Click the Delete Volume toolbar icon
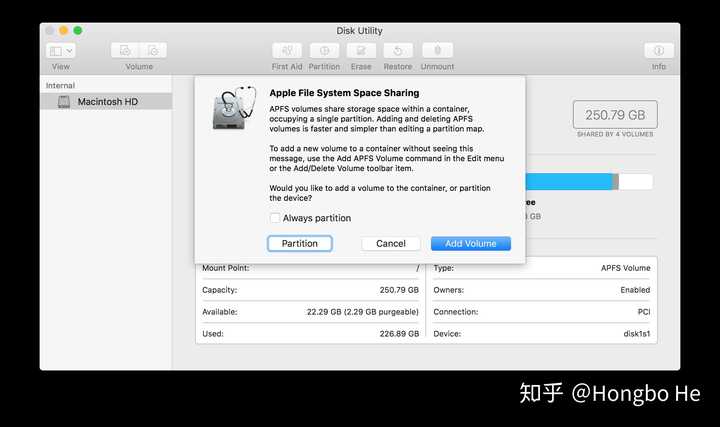 pos(153,51)
